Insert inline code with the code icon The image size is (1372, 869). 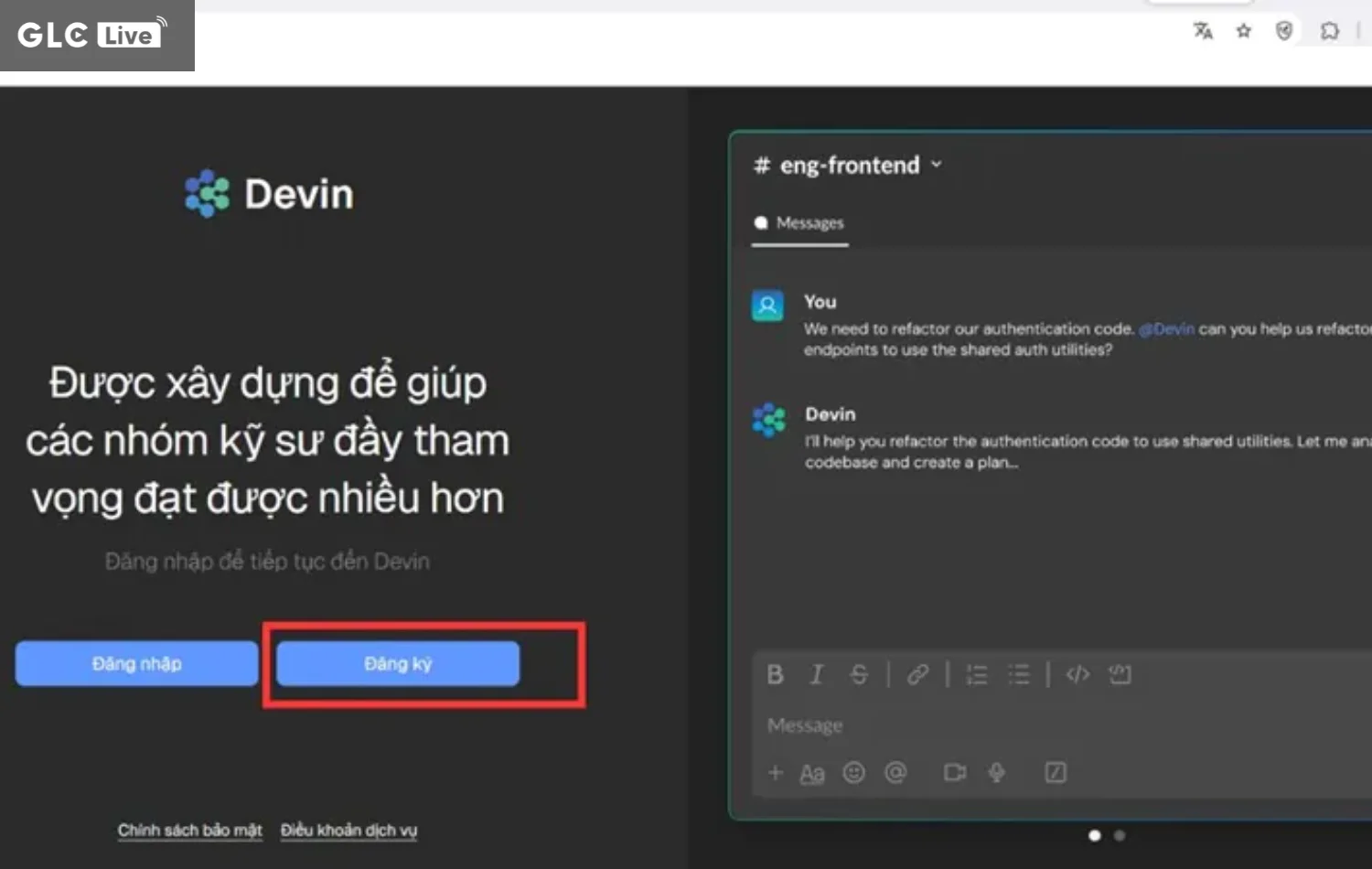click(x=1077, y=674)
